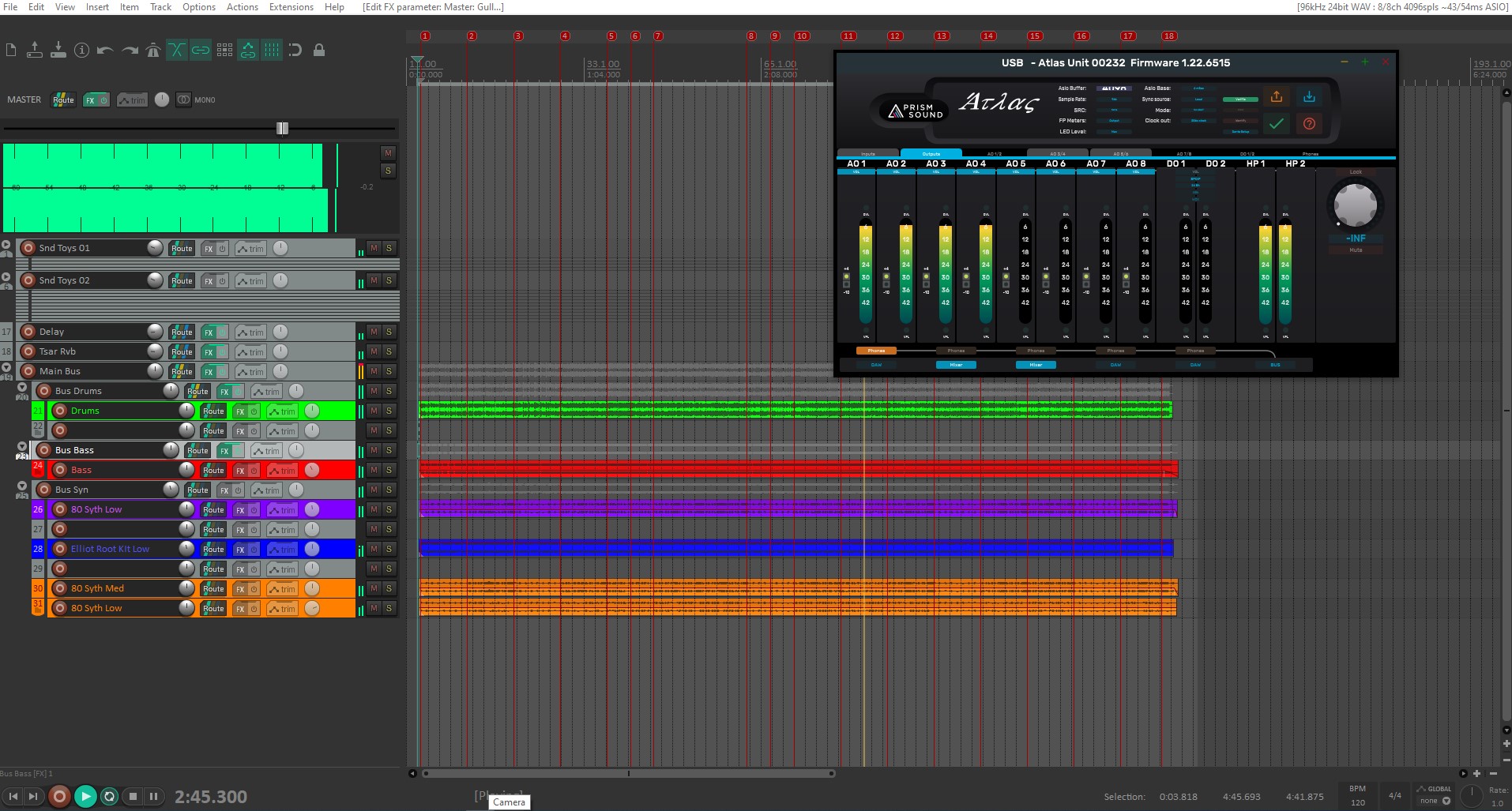Viewport: 1512px width, 811px height.
Task: Toggle the envelope-points-move-with-items icon
Action: click(x=248, y=51)
